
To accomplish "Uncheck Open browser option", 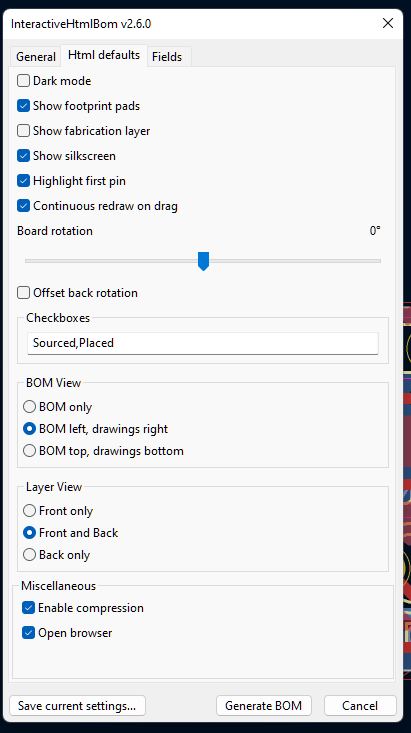I will (x=29, y=633).
